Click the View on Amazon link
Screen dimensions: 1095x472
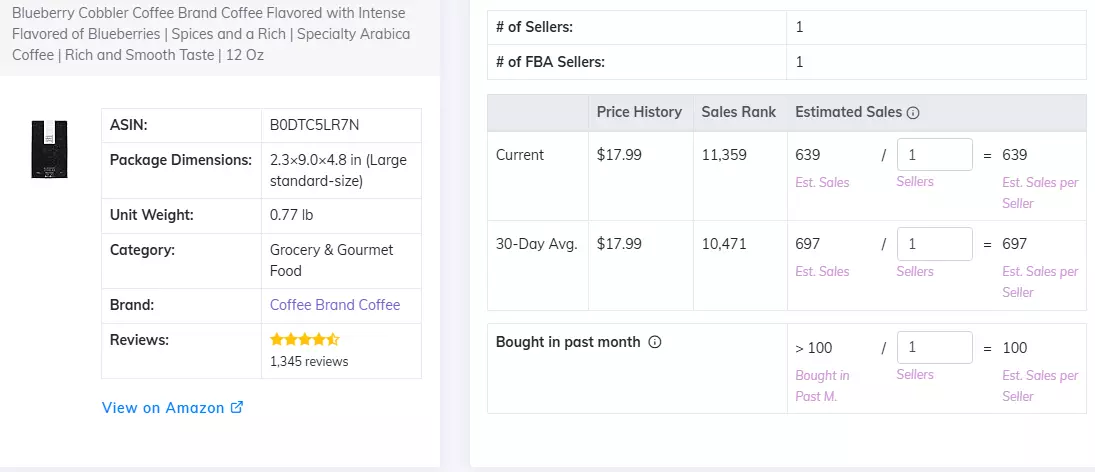172,408
